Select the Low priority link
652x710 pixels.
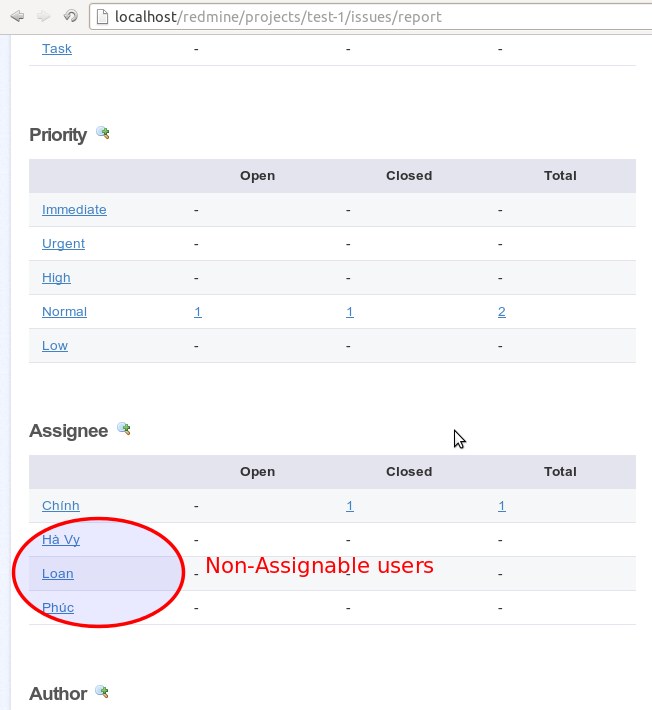pos(55,346)
